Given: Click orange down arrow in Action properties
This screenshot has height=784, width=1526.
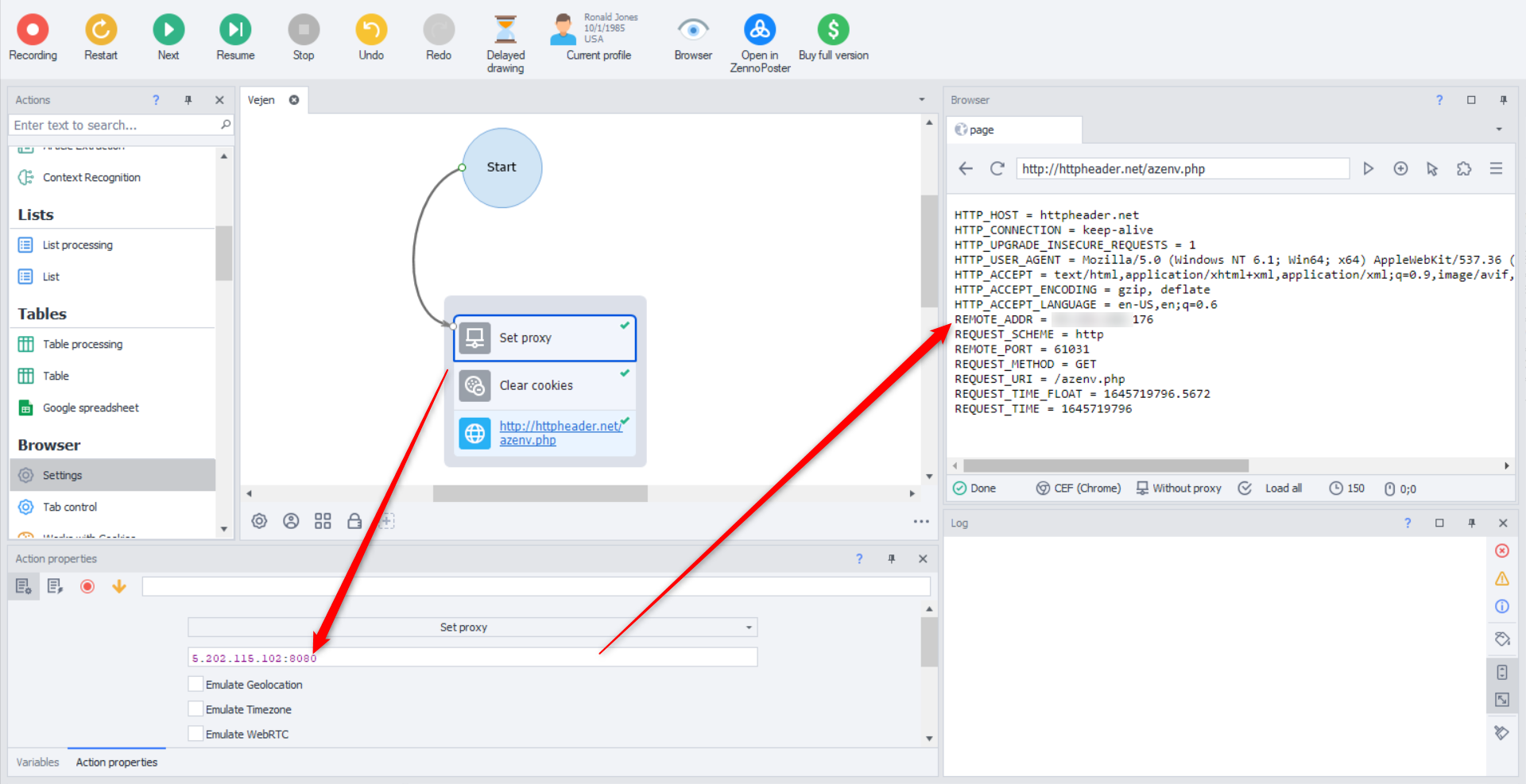Looking at the screenshot, I should [x=119, y=586].
